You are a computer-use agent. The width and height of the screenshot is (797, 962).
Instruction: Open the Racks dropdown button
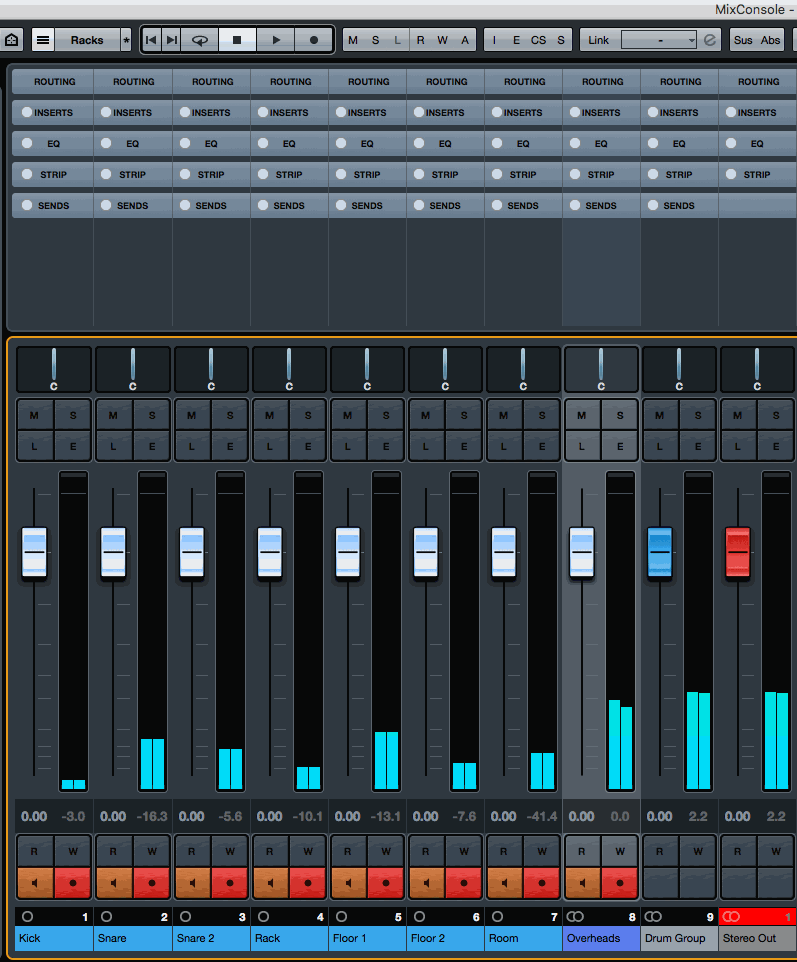[x=87, y=40]
